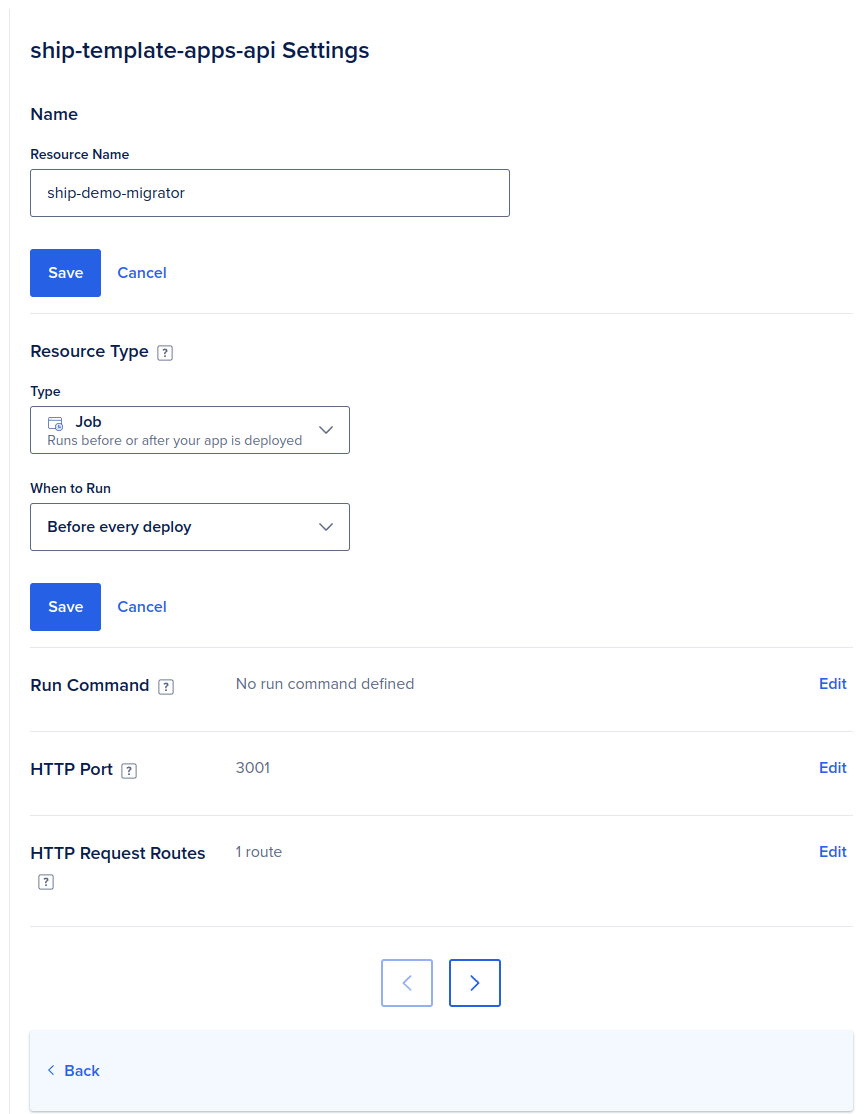Edit the Run Command setting
The image size is (866, 1114).
(x=832, y=684)
